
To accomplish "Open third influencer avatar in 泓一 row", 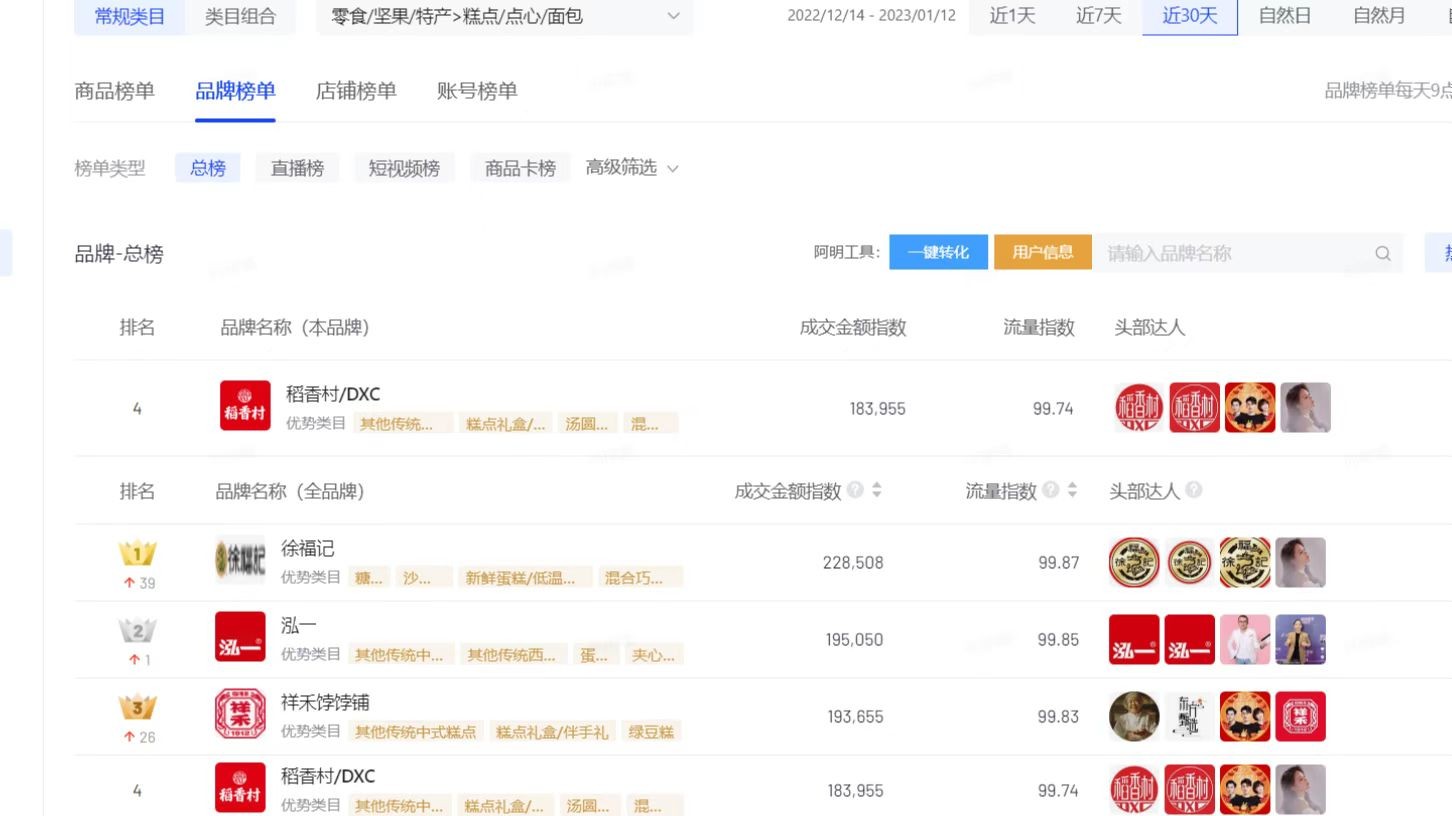I will (x=1245, y=639).
